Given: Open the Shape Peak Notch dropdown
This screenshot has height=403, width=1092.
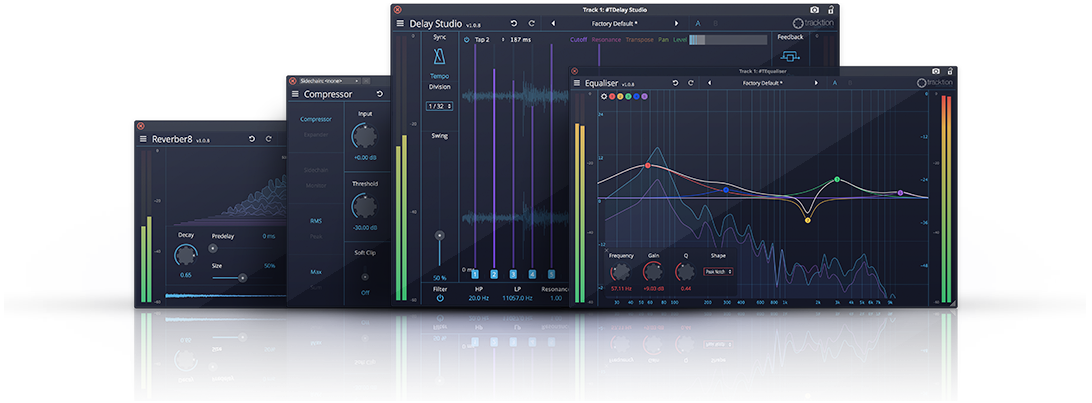Looking at the screenshot, I should click(718, 271).
